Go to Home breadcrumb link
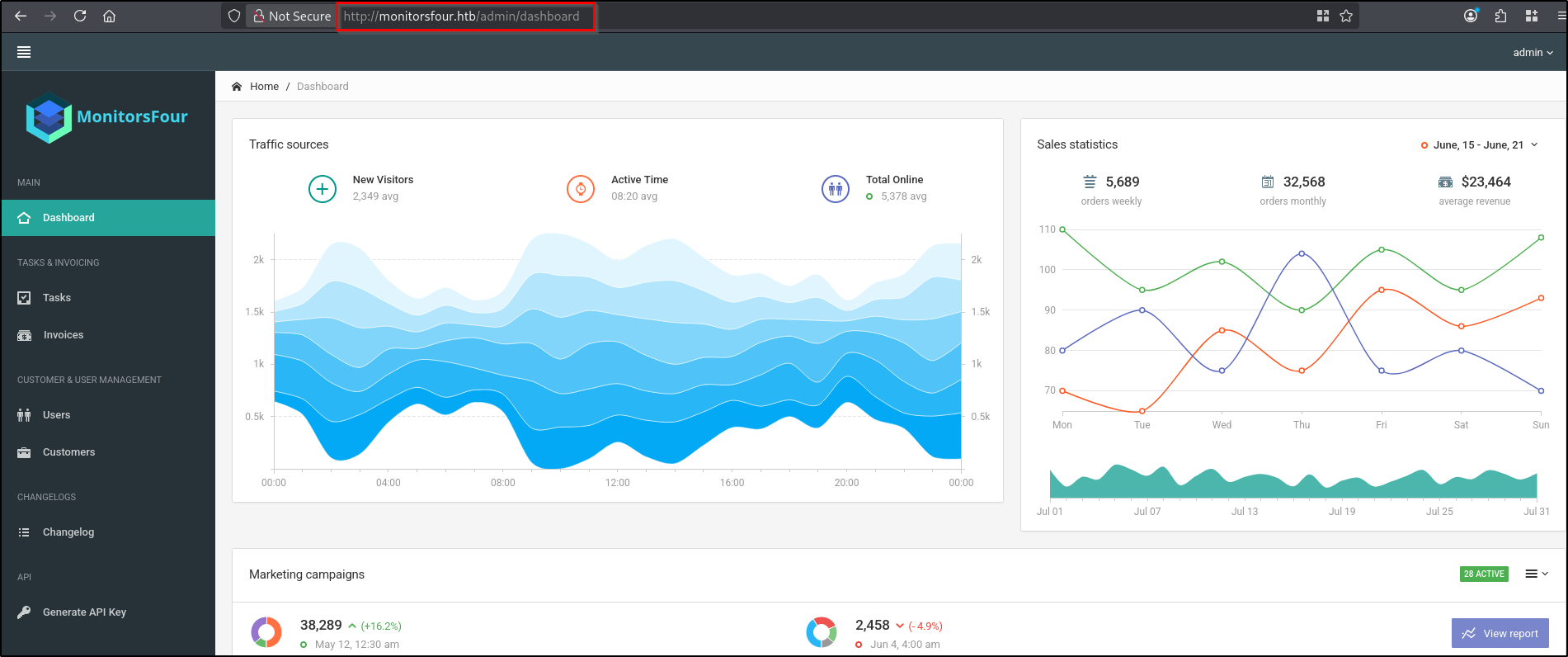This screenshot has width=1568, height=657. coord(264,87)
